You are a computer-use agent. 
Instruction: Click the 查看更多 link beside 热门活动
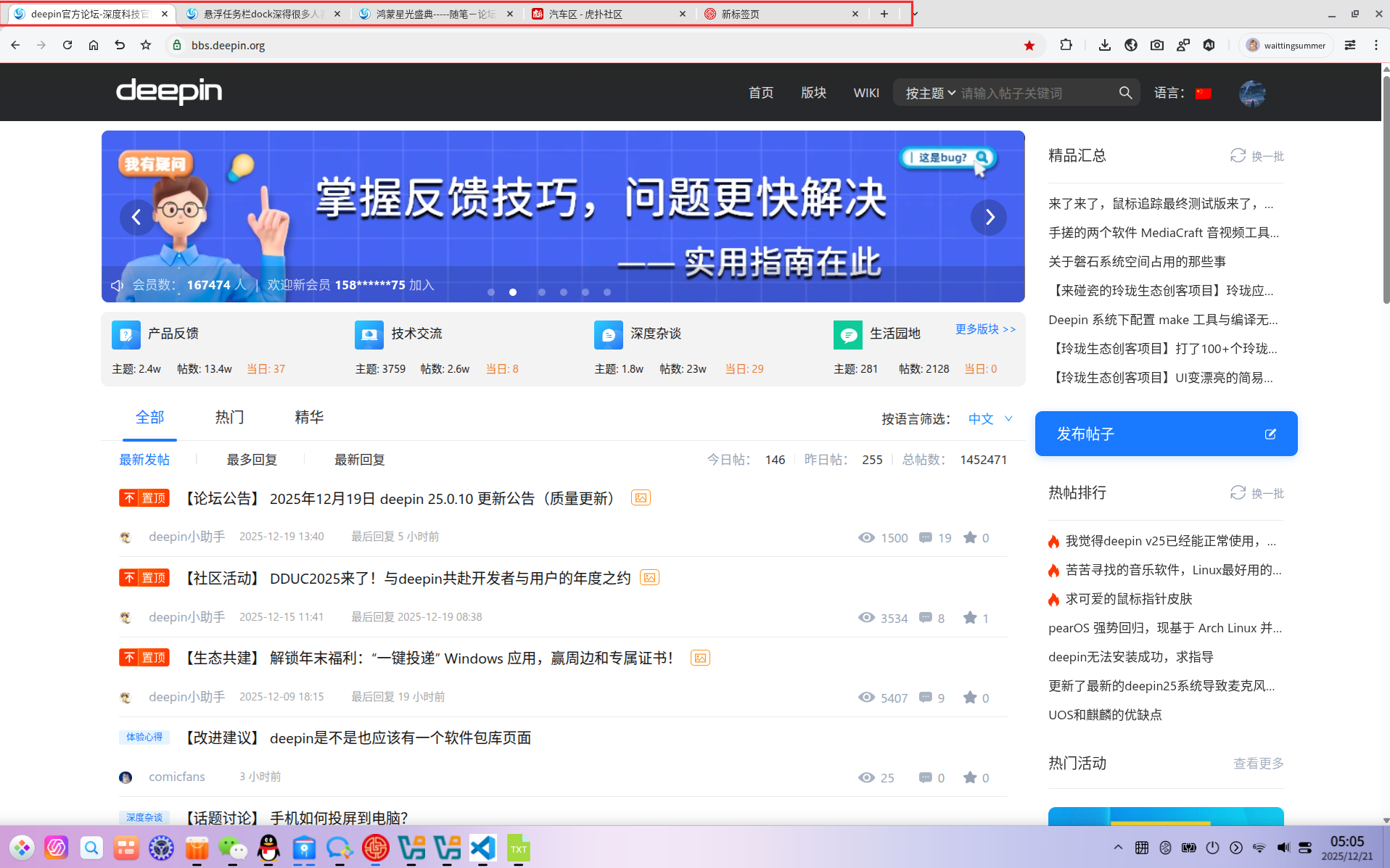pyautogui.click(x=1258, y=764)
